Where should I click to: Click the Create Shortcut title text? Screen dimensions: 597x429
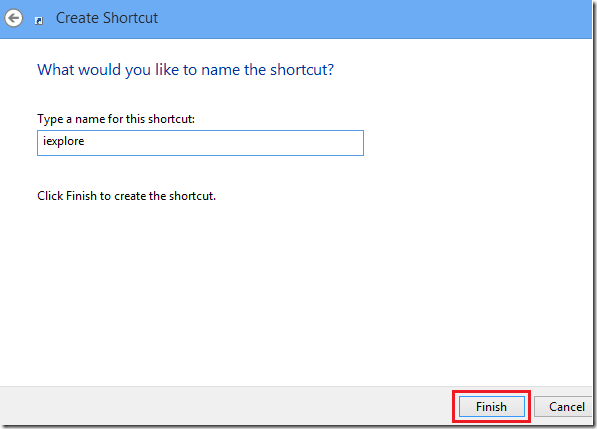tap(107, 18)
